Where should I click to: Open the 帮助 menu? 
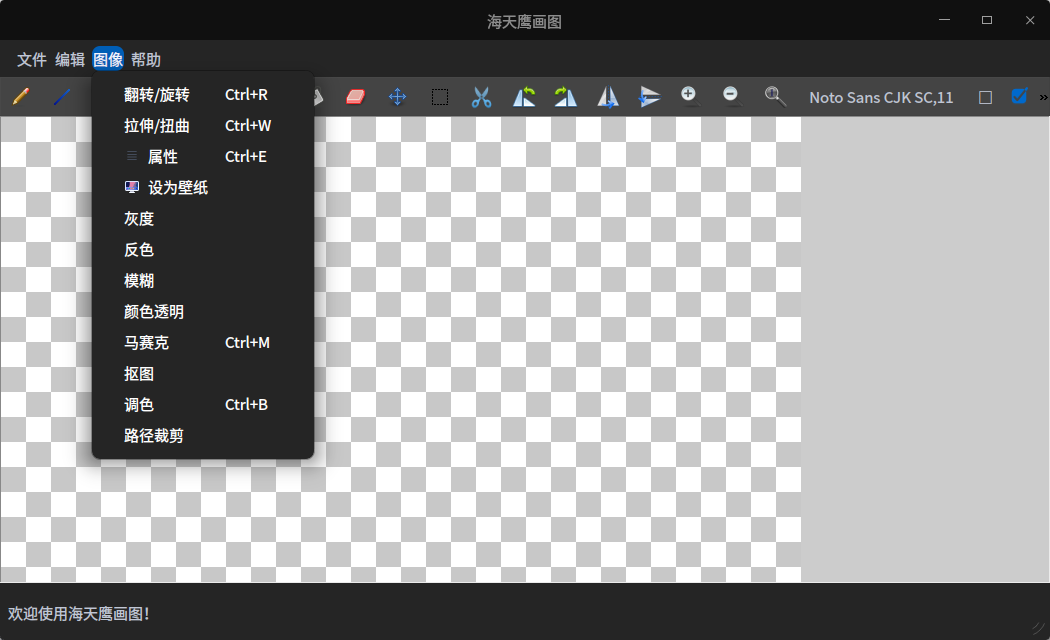[x=146, y=60]
